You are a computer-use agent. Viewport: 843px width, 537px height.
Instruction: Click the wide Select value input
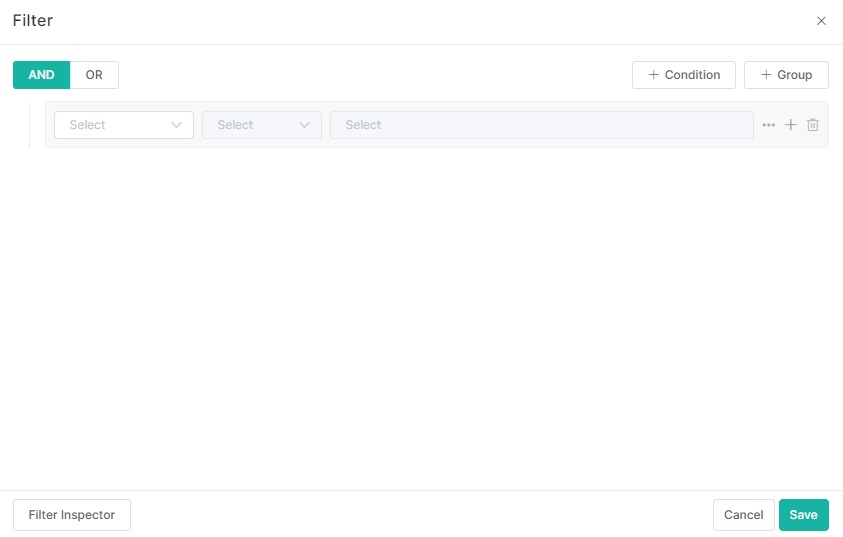pos(541,125)
